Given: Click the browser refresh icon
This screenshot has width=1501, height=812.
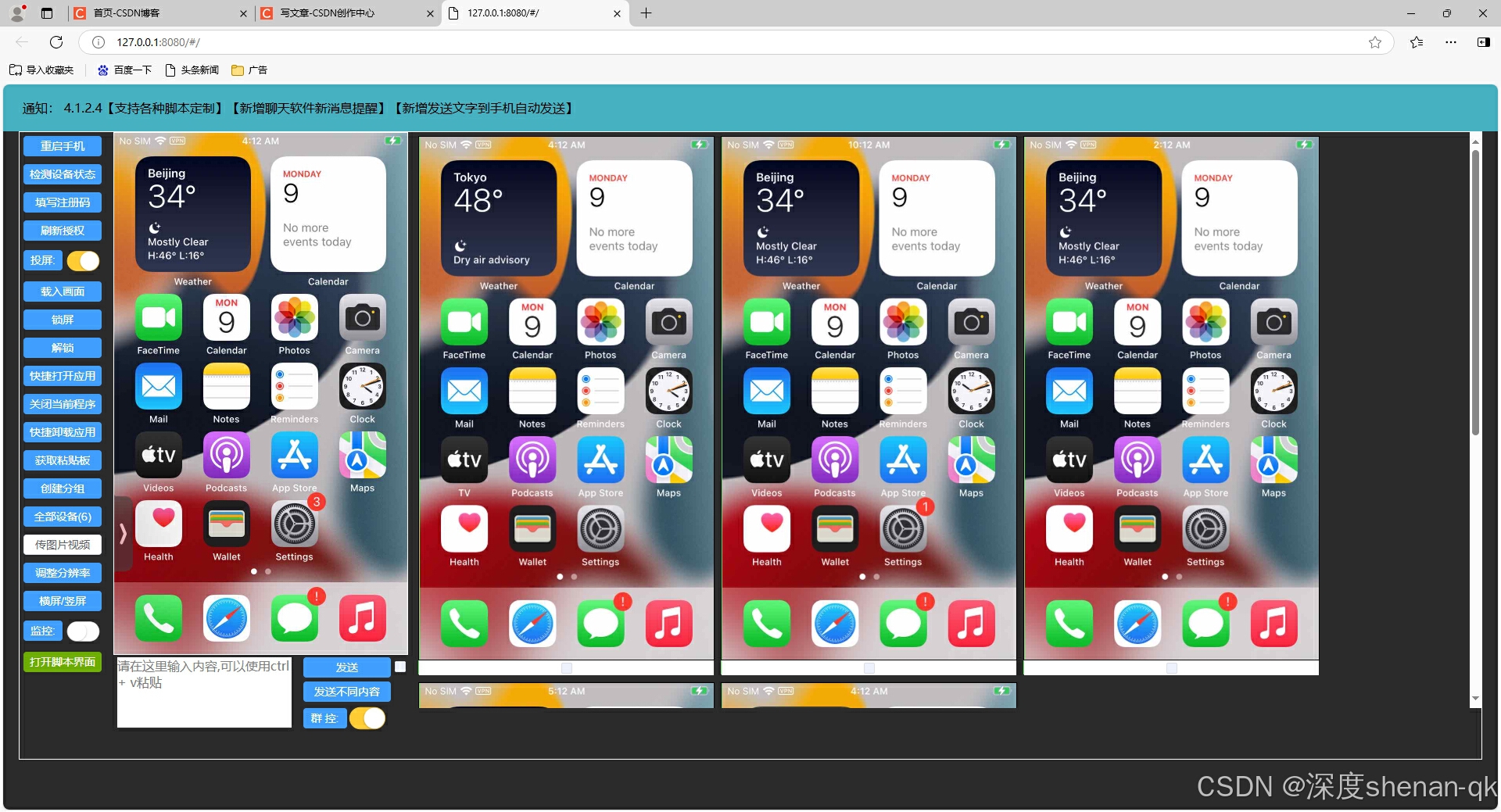Looking at the screenshot, I should (x=56, y=42).
